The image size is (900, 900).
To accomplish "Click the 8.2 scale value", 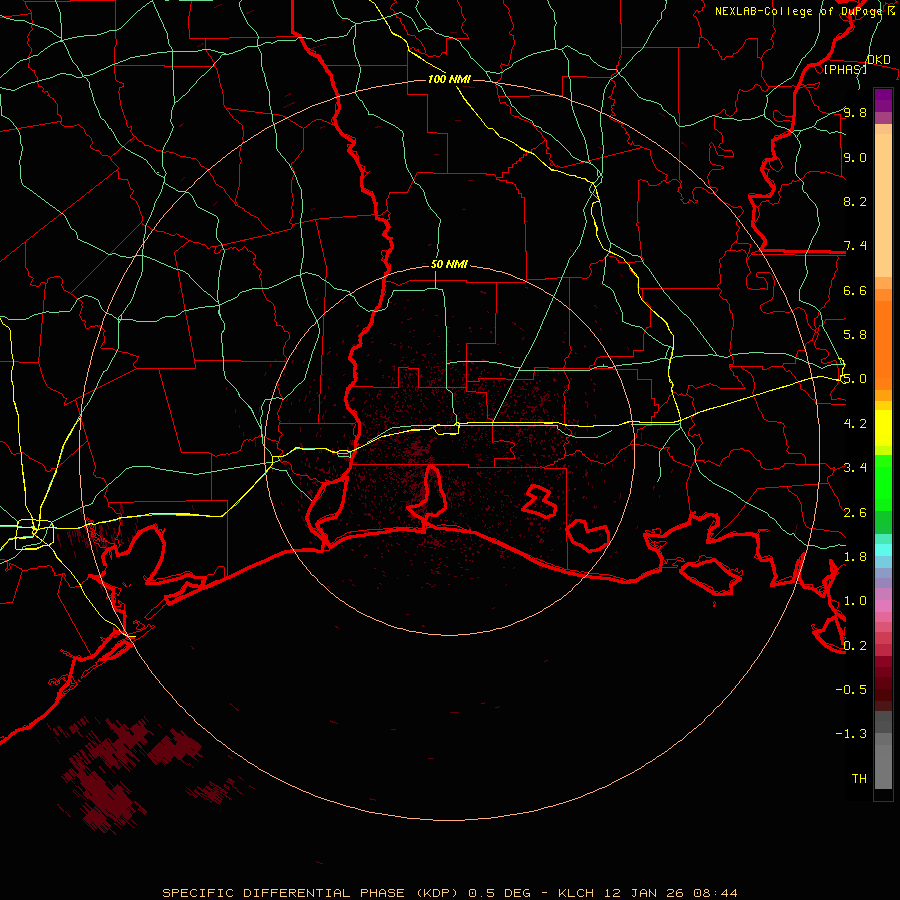I will point(855,201).
